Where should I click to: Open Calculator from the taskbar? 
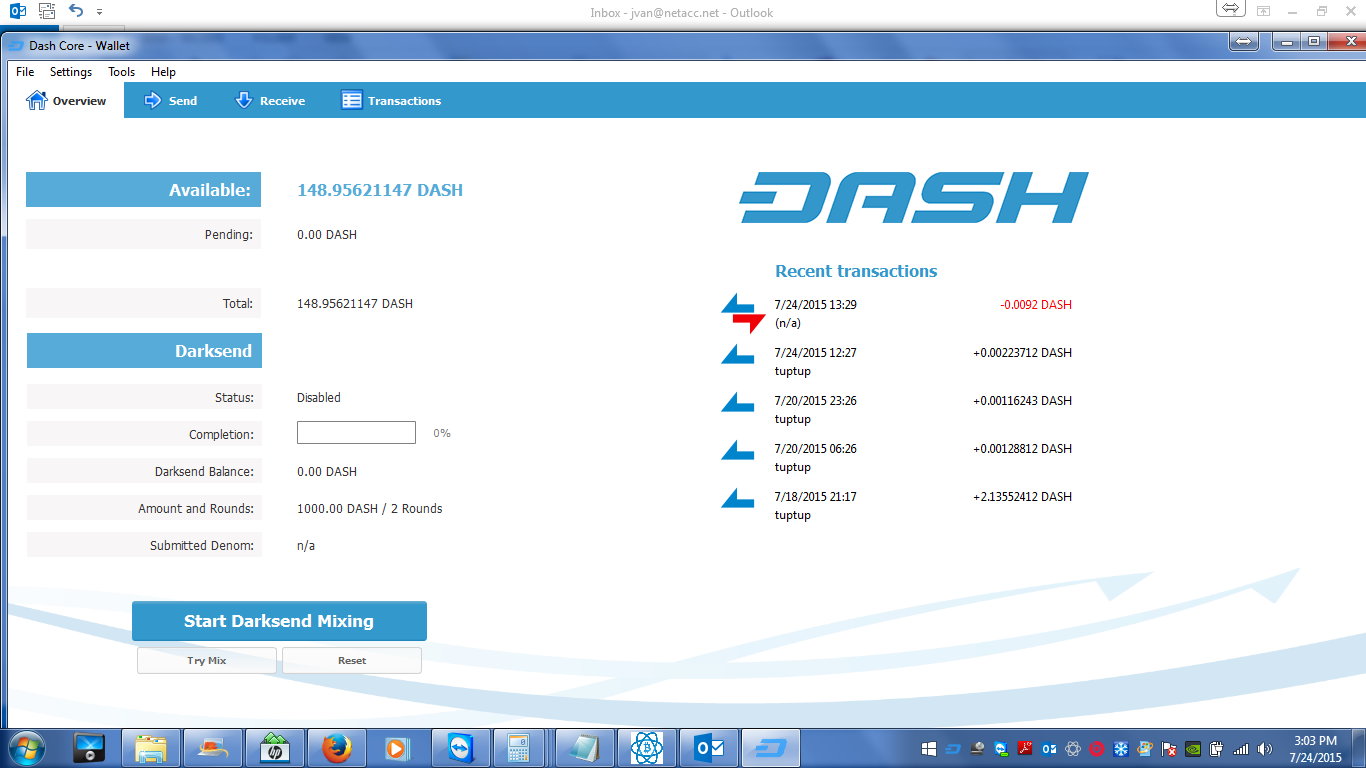[x=519, y=748]
